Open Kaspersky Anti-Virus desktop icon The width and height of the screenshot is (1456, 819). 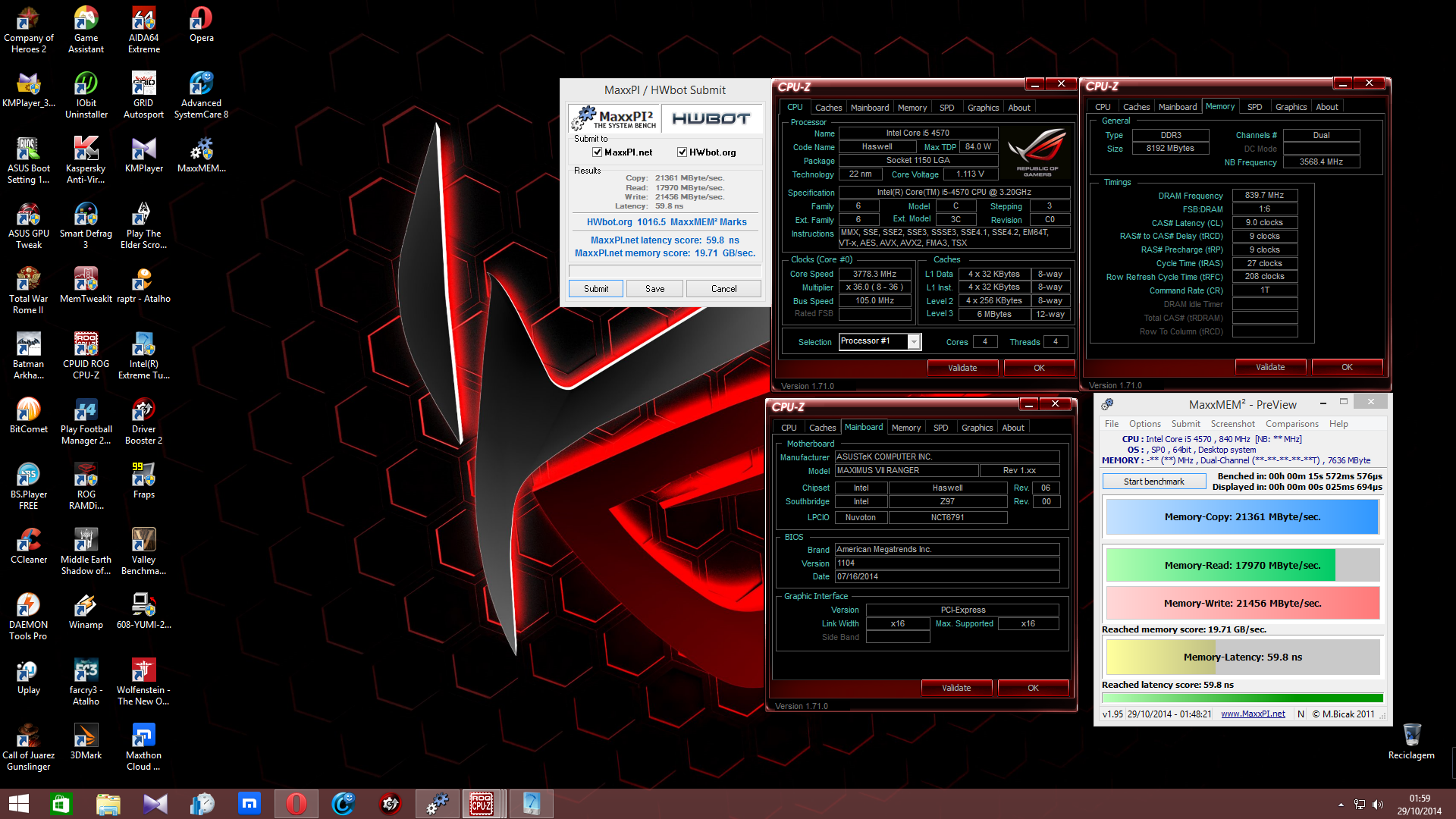pyautogui.click(x=86, y=161)
